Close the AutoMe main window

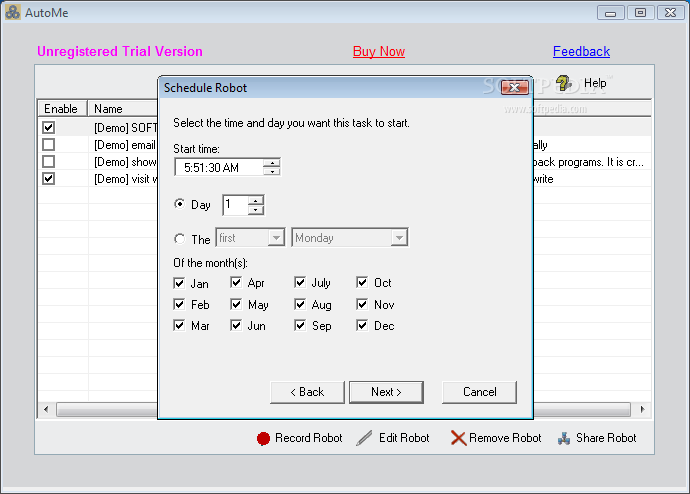(x=670, y=13)
